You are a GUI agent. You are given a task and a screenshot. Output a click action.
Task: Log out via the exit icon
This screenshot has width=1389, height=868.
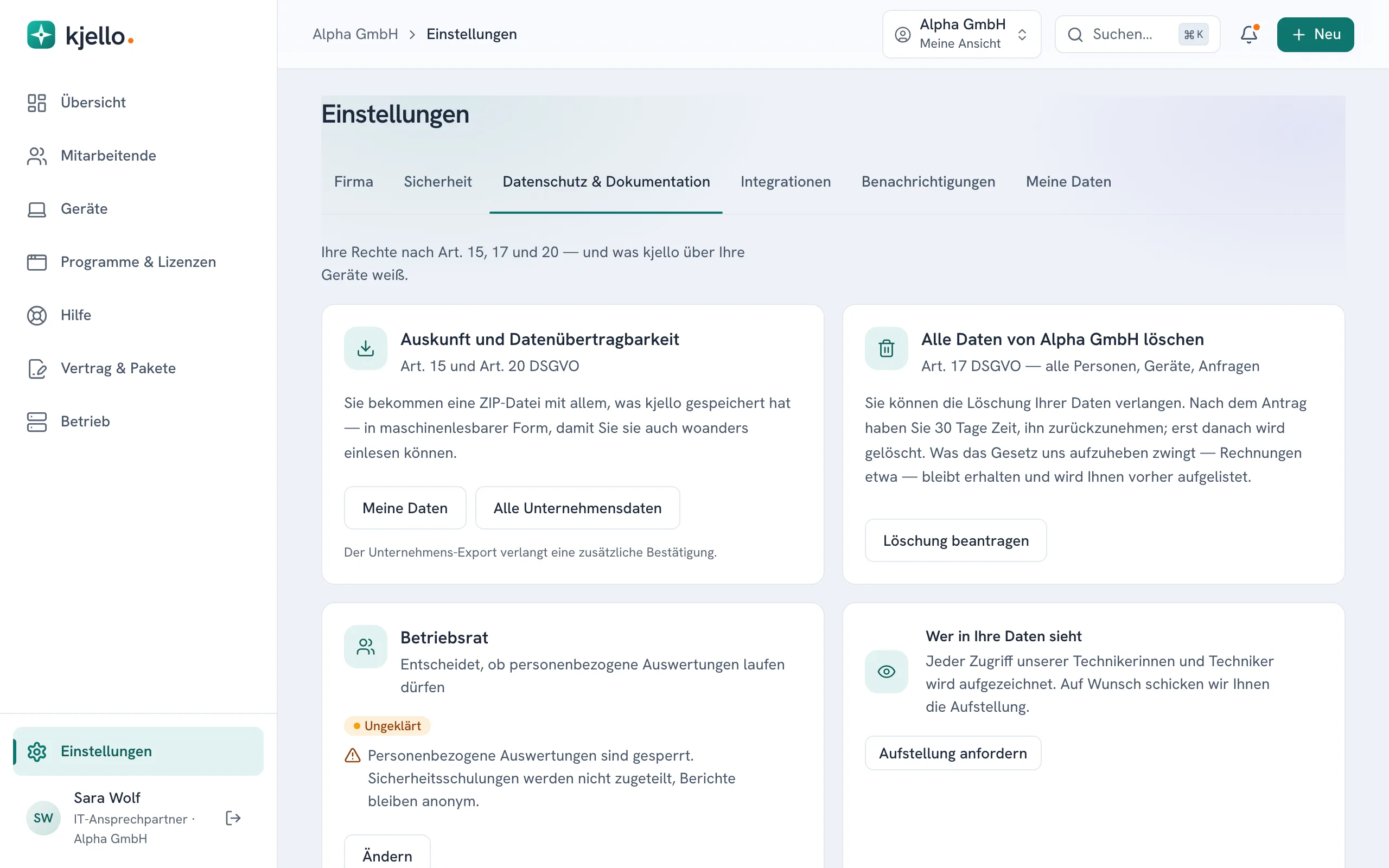(x=233, y=818)
